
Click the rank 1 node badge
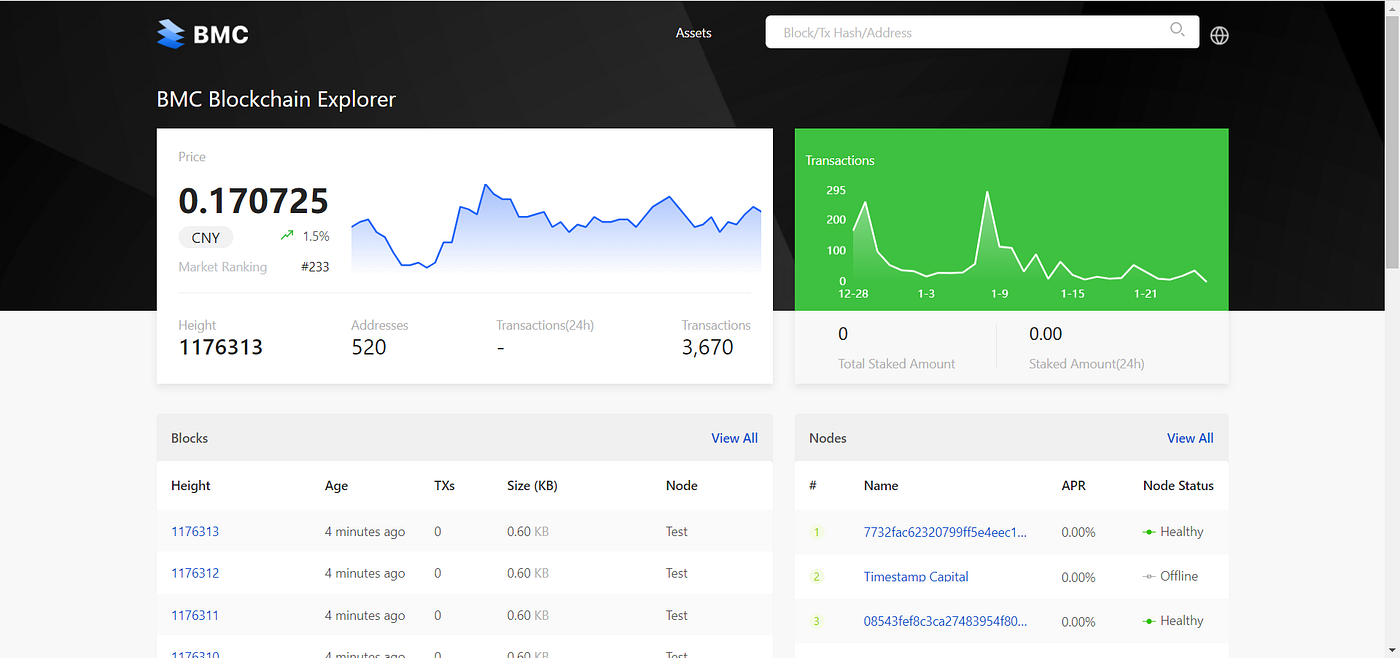coord(816,532)
